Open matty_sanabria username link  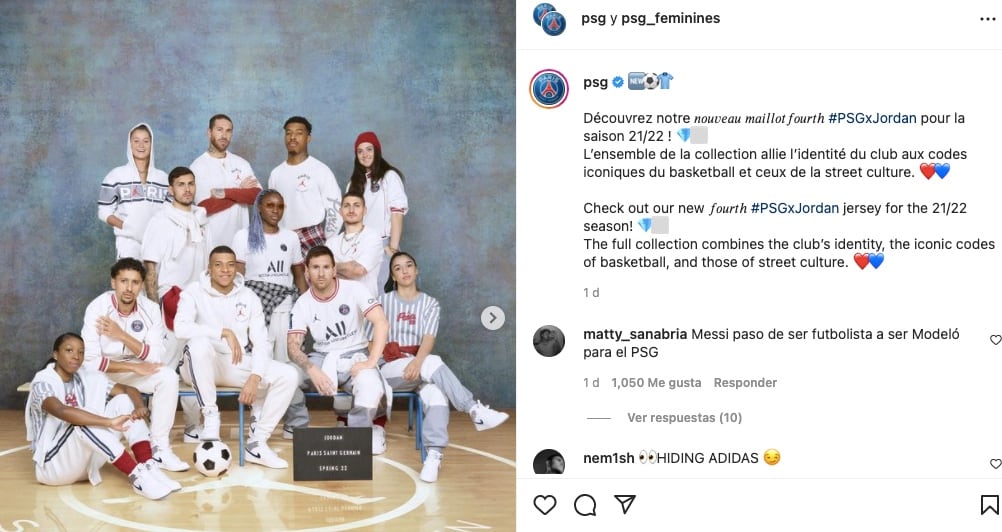click(x=635, y=334)
